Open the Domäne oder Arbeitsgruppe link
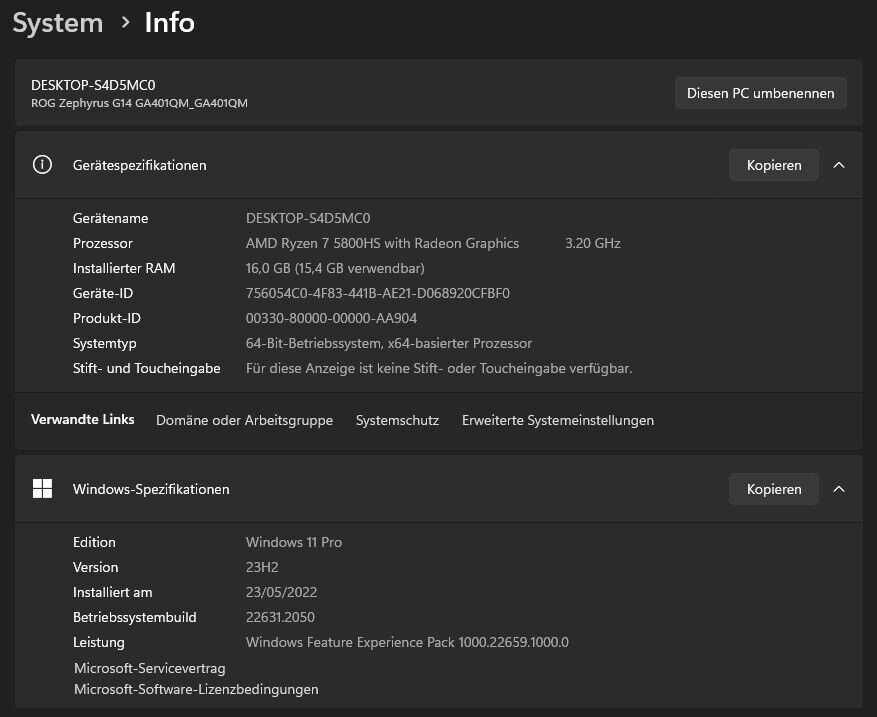The width and height of the screenshot is (877, 717). pyautogui.click(x=244, y=420)
